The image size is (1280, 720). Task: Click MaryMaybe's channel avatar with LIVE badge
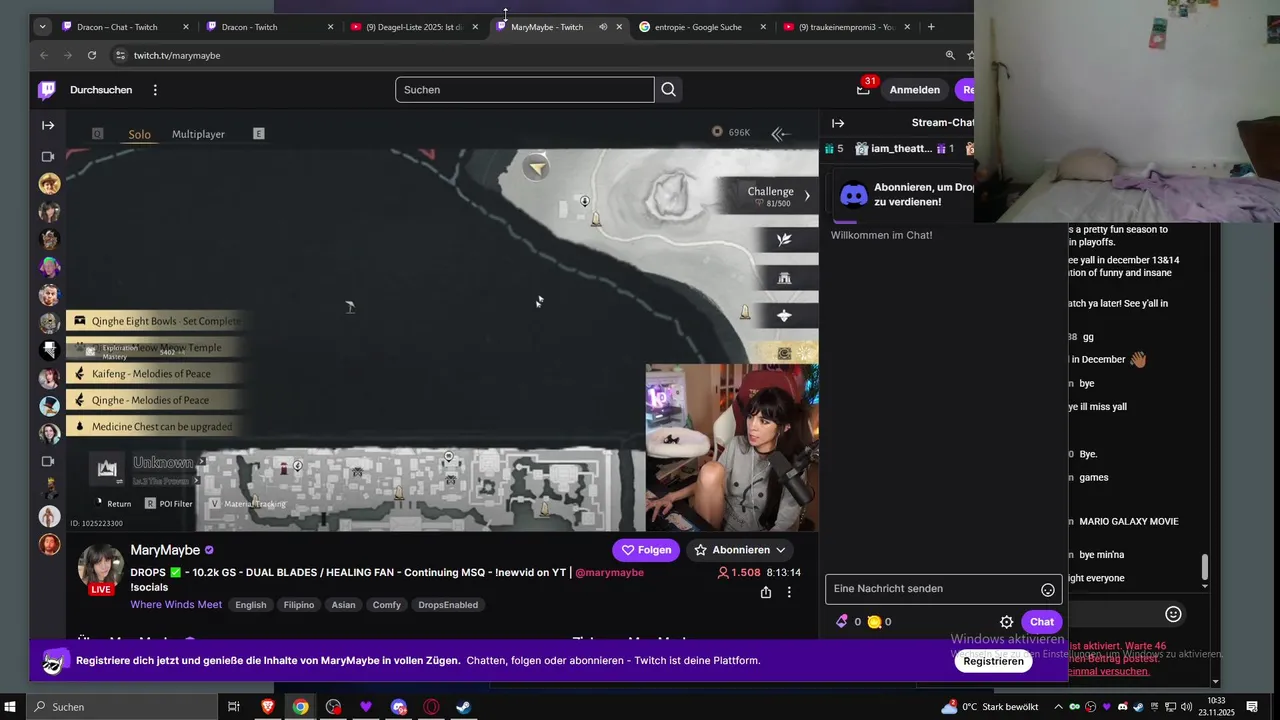tap(101, 570)
